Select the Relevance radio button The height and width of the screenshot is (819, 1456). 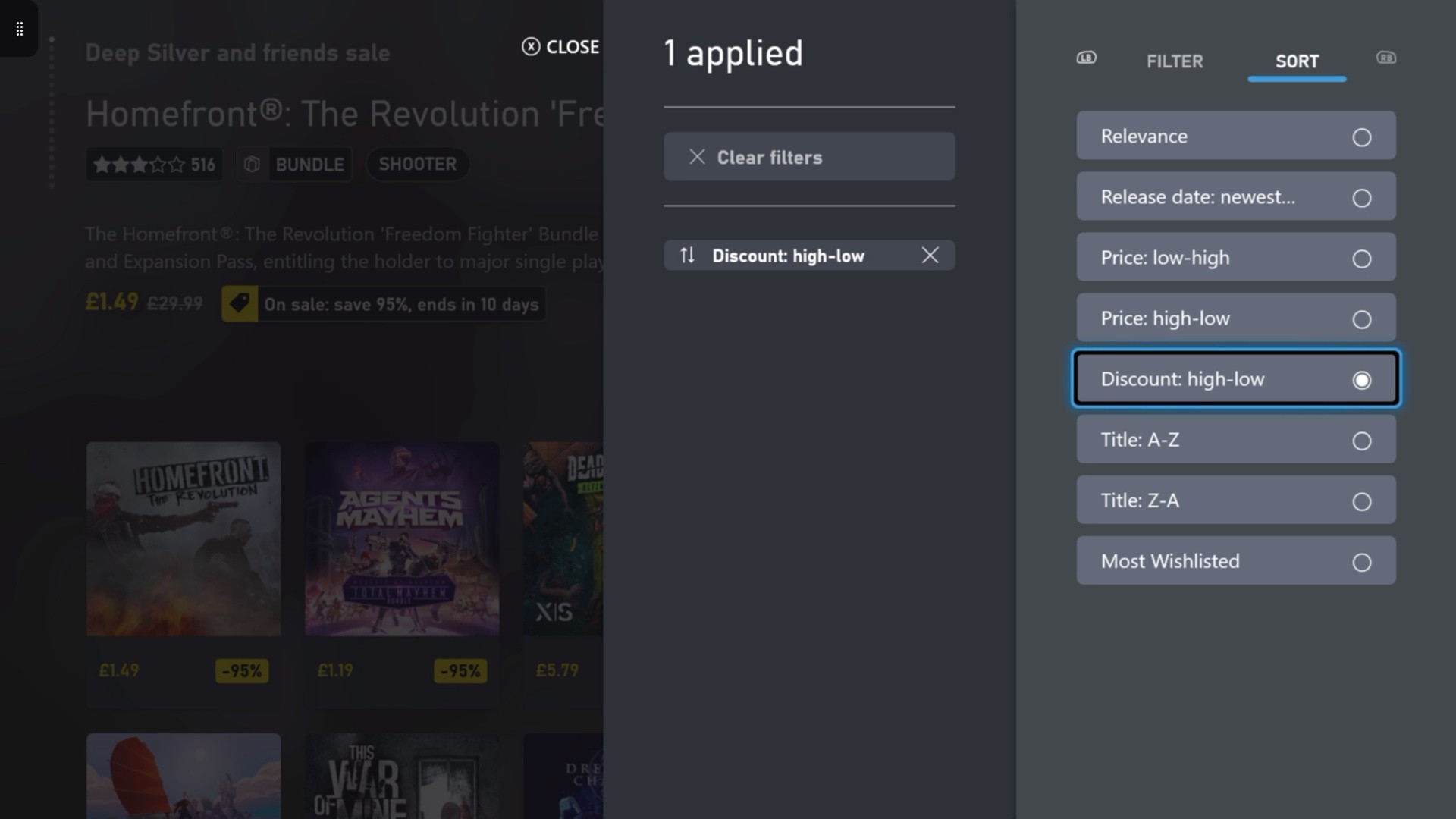pos(1361,137)
